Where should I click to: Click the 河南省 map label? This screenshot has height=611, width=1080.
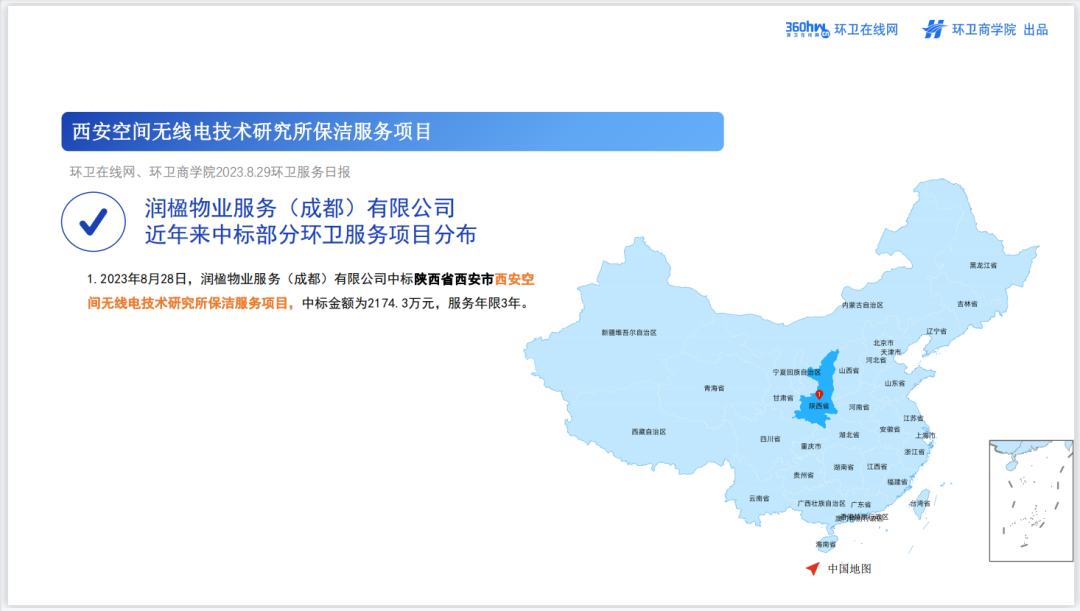click(x=859, y=407)
